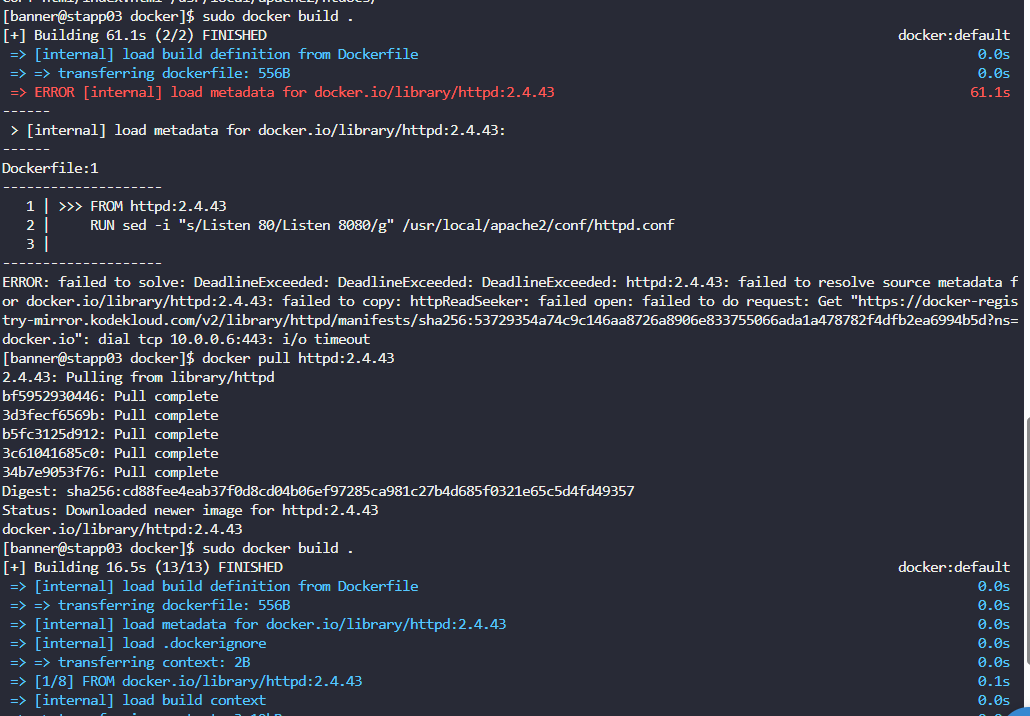Screen dimensions: 1030x716
Task: Click the 'Dockerfile:1' line
Action: tap(50, 168)
